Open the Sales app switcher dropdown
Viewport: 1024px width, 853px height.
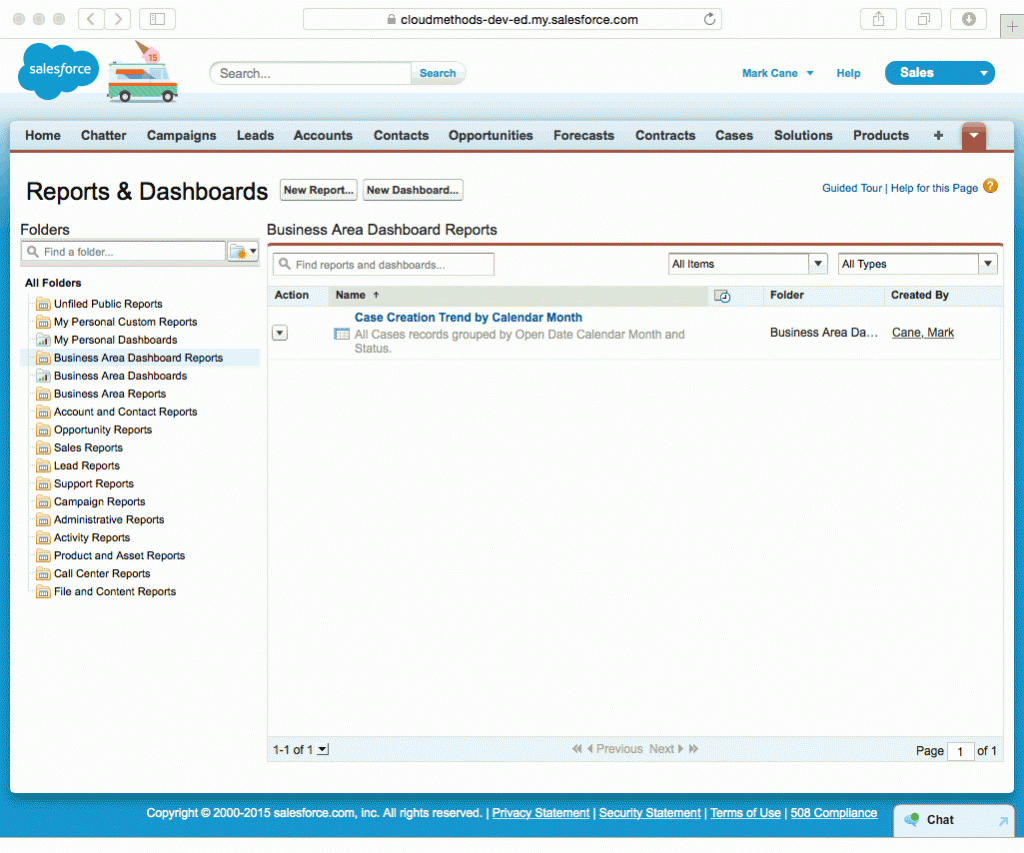coord(940,72)
